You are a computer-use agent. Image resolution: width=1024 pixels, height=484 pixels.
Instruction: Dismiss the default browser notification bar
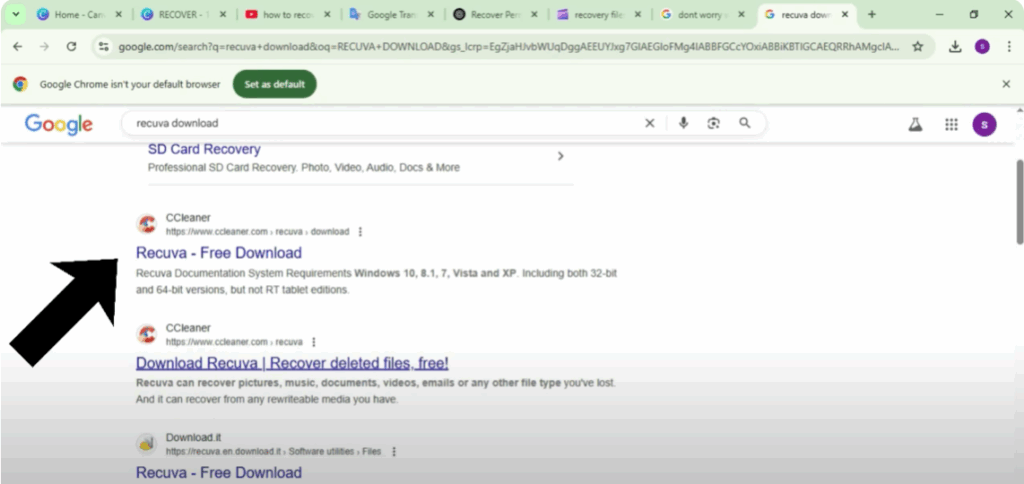pyautogui.click(x=1006, y=84)
